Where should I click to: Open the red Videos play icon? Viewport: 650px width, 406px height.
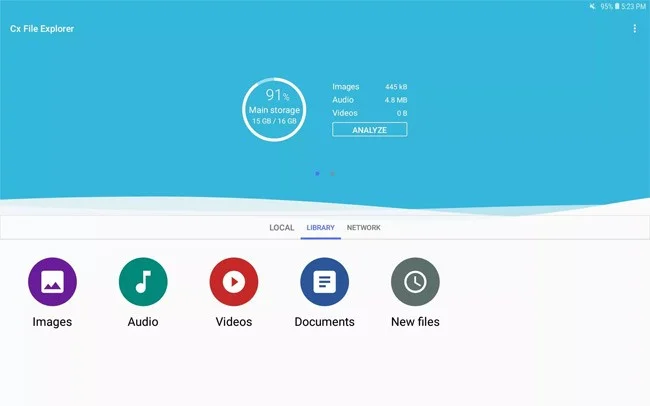point(234,282)
